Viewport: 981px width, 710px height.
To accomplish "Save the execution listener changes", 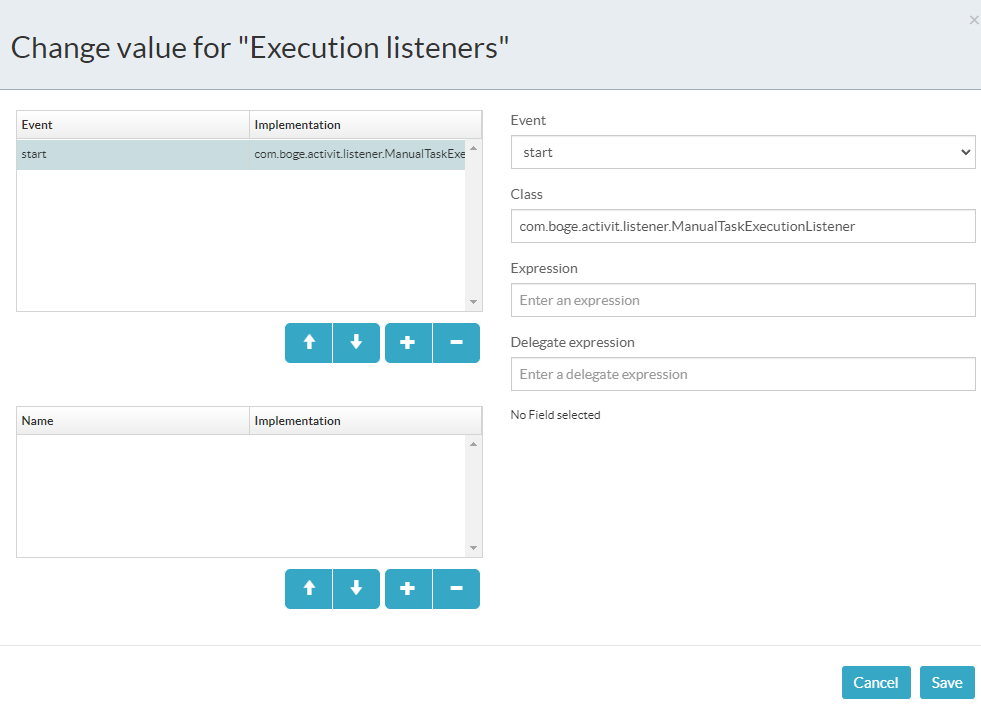I will 947,683.
